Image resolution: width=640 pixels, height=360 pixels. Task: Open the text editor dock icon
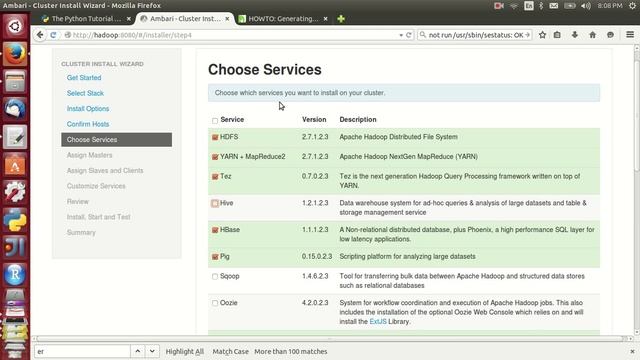tap(15, 137)
